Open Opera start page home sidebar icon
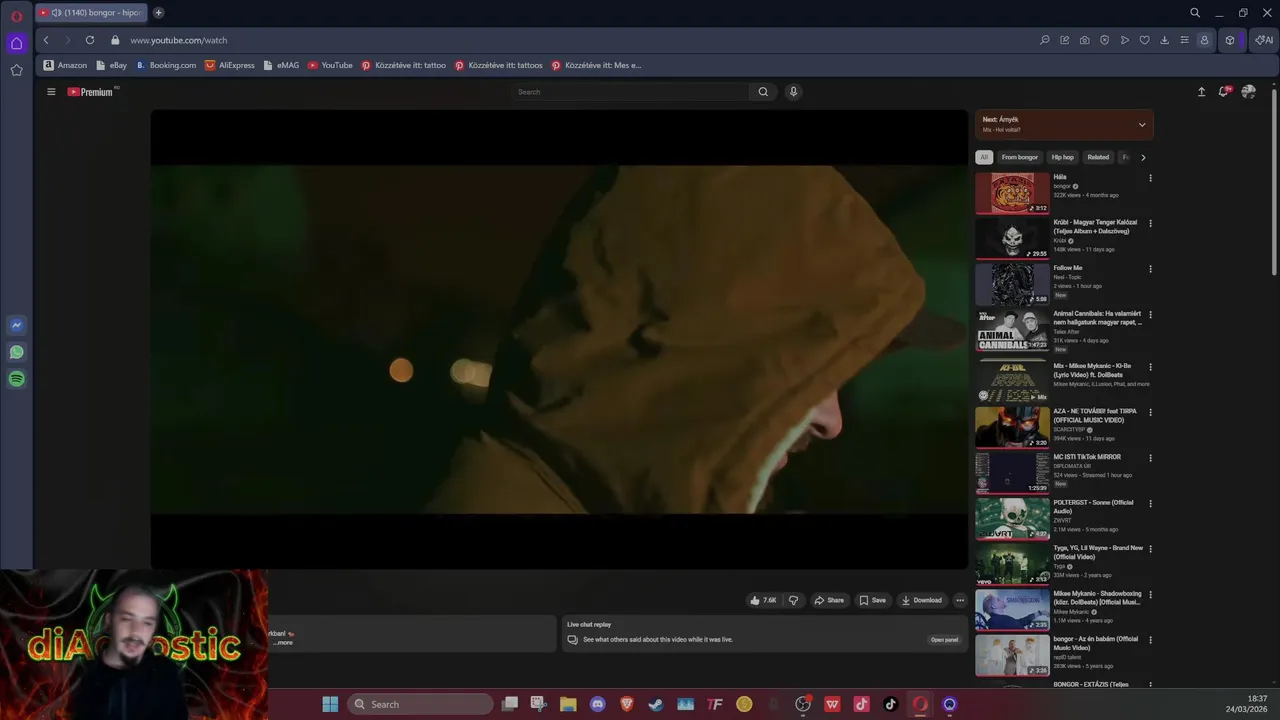This screenshot has height=720, width=1280. (x=16, y=43)
